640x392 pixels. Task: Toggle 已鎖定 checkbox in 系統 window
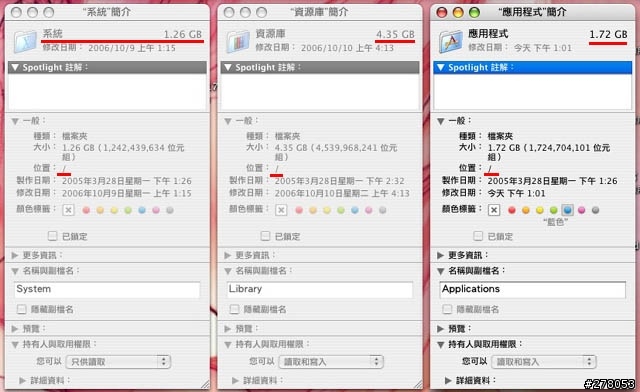pos(53,236)
